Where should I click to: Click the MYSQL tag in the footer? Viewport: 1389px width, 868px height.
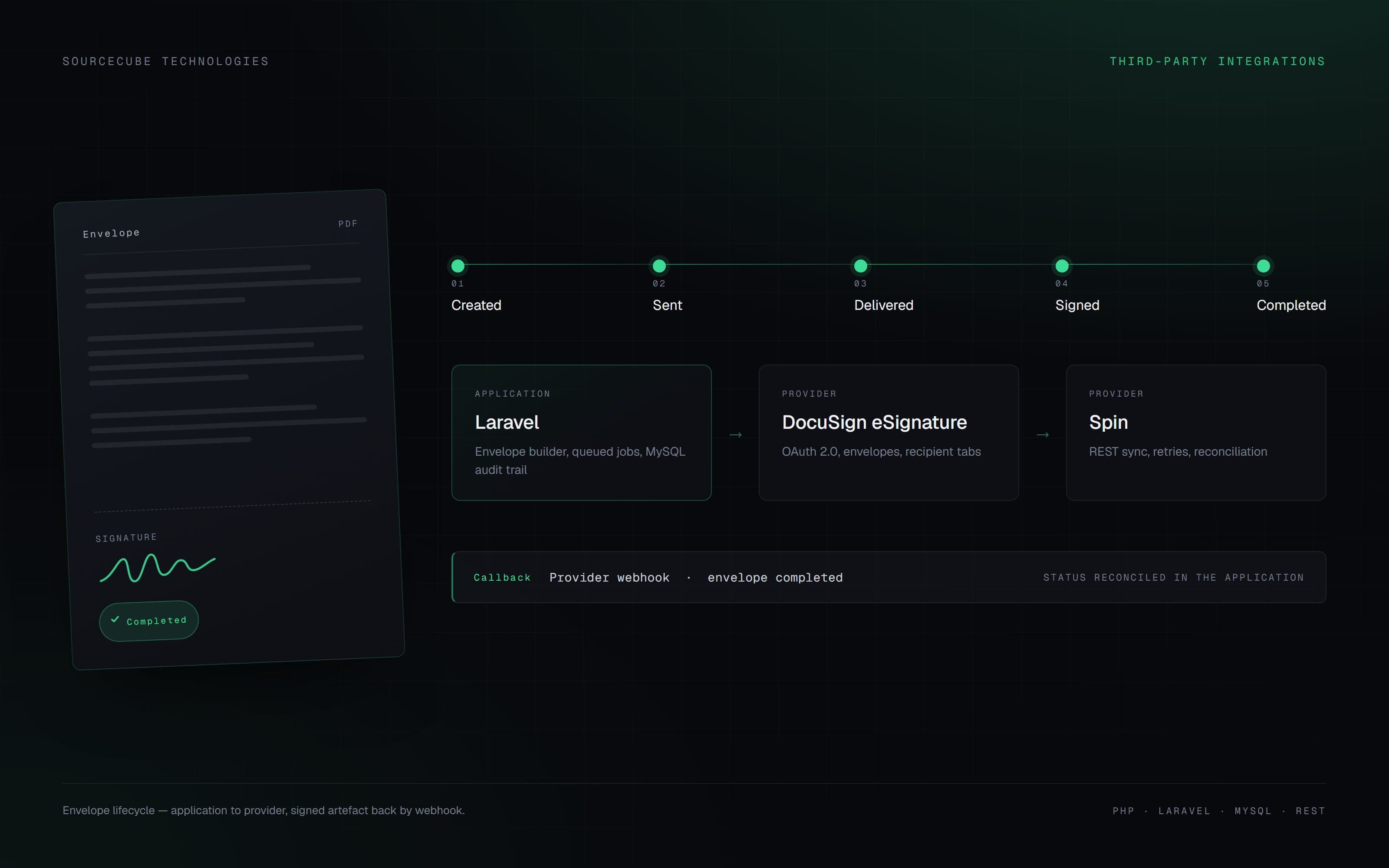pyautogui.click(x=1253, y=811)
